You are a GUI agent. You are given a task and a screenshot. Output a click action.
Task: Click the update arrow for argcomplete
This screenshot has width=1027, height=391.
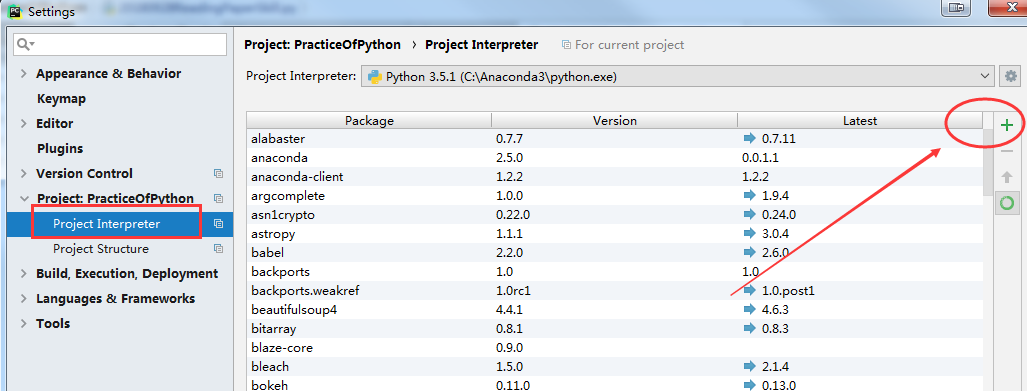749,195
